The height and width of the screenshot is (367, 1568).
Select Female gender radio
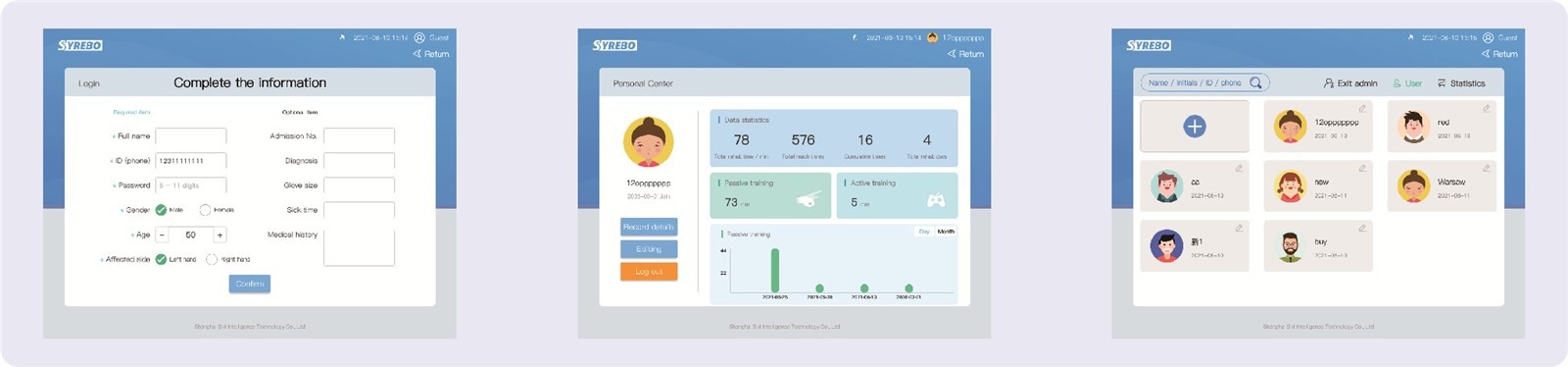(x=205, y=210)
